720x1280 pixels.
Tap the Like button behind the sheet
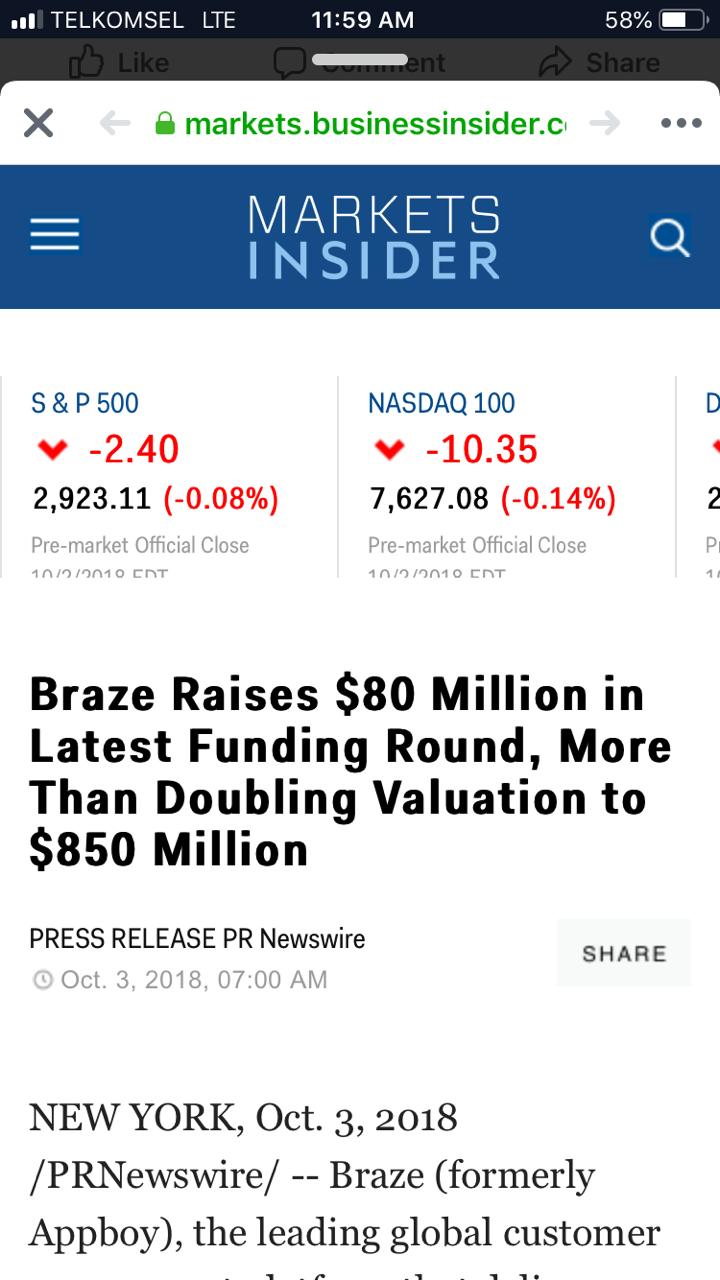118,63
